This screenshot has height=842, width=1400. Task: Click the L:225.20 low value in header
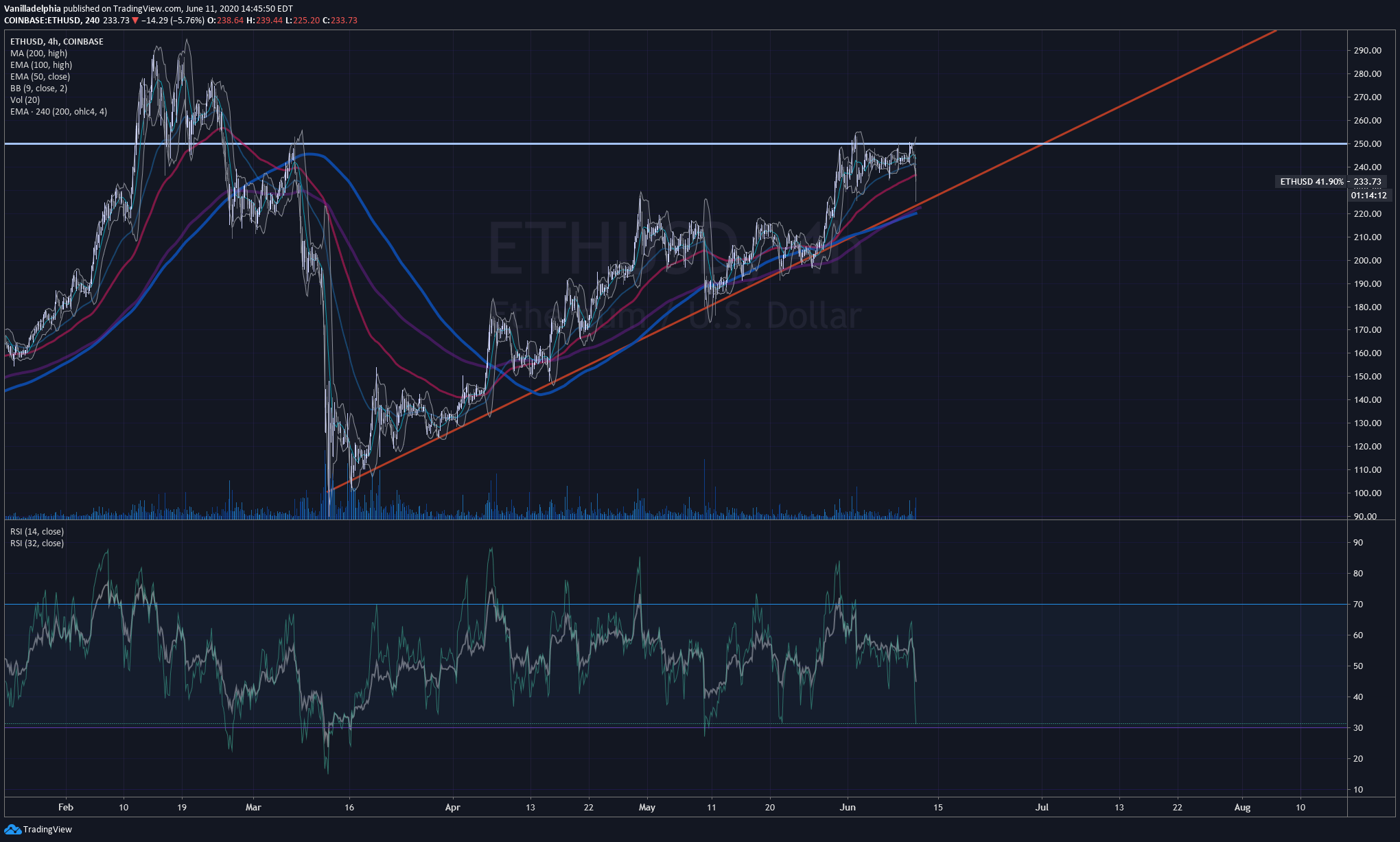(302, 21)
